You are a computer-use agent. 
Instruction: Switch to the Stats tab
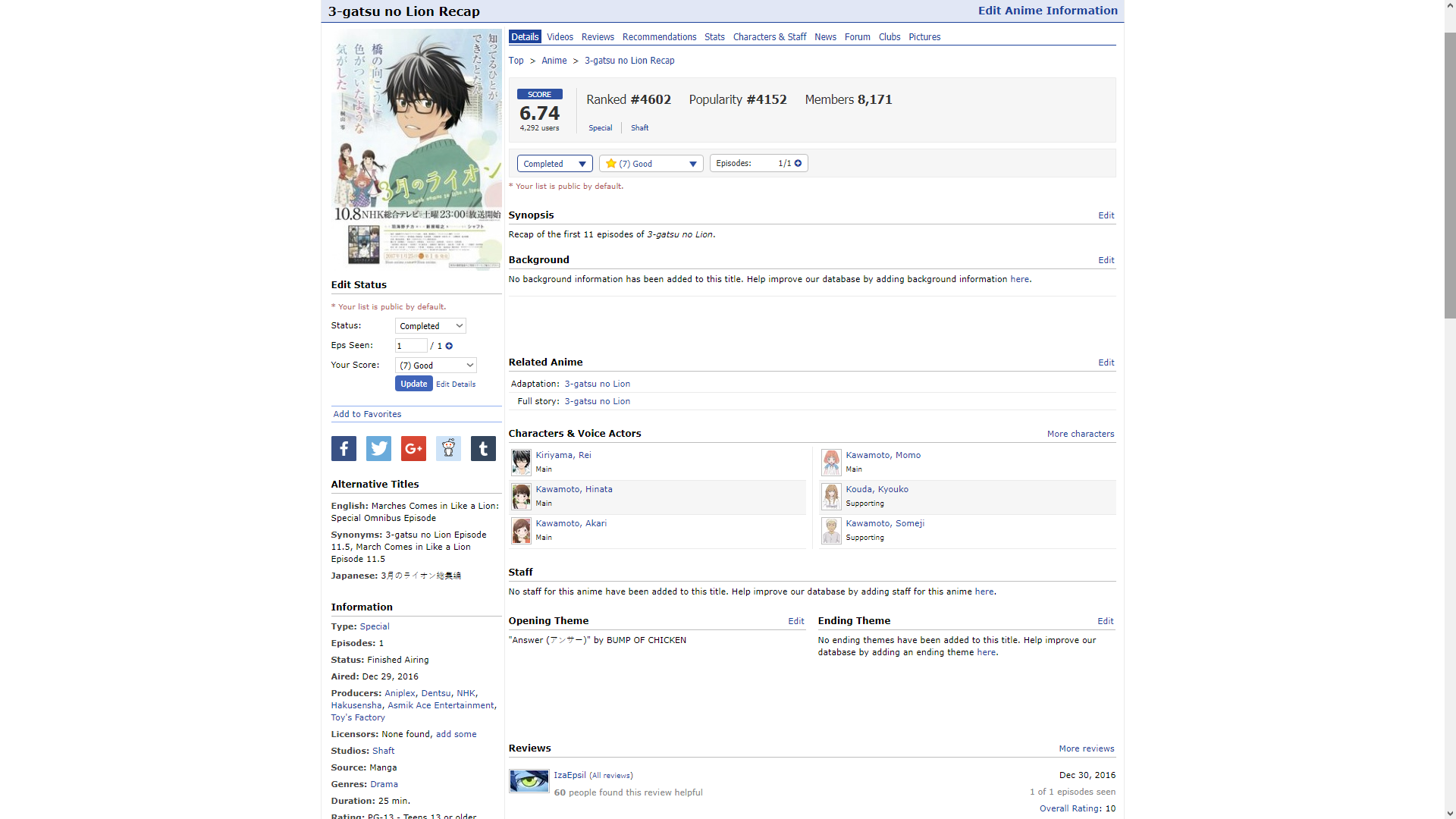pos(714,37)
